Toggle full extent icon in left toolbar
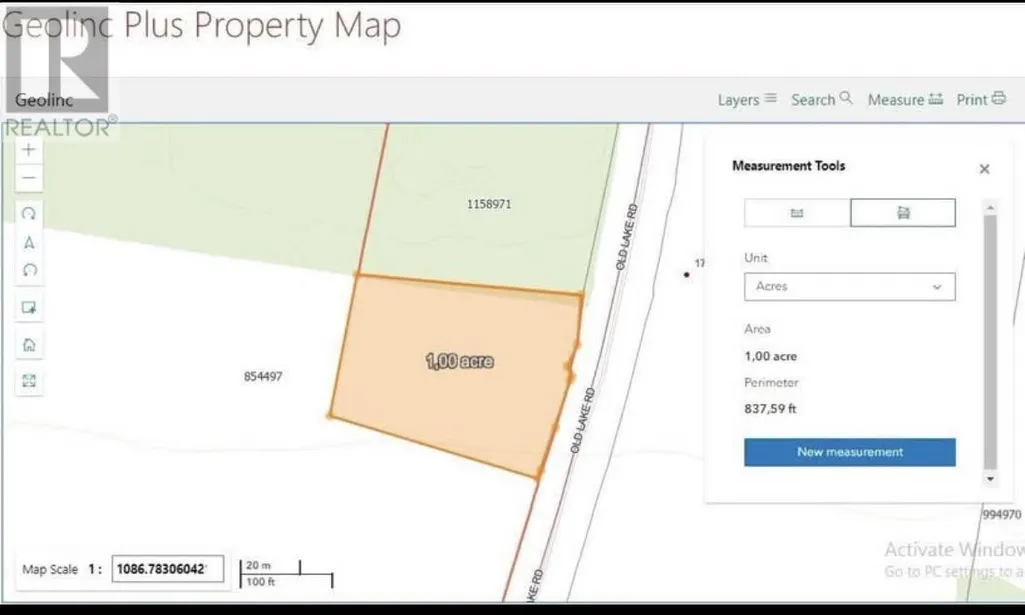Image resolution: width=1025 pixels, height=615 pixels. (x=29, y=381)
